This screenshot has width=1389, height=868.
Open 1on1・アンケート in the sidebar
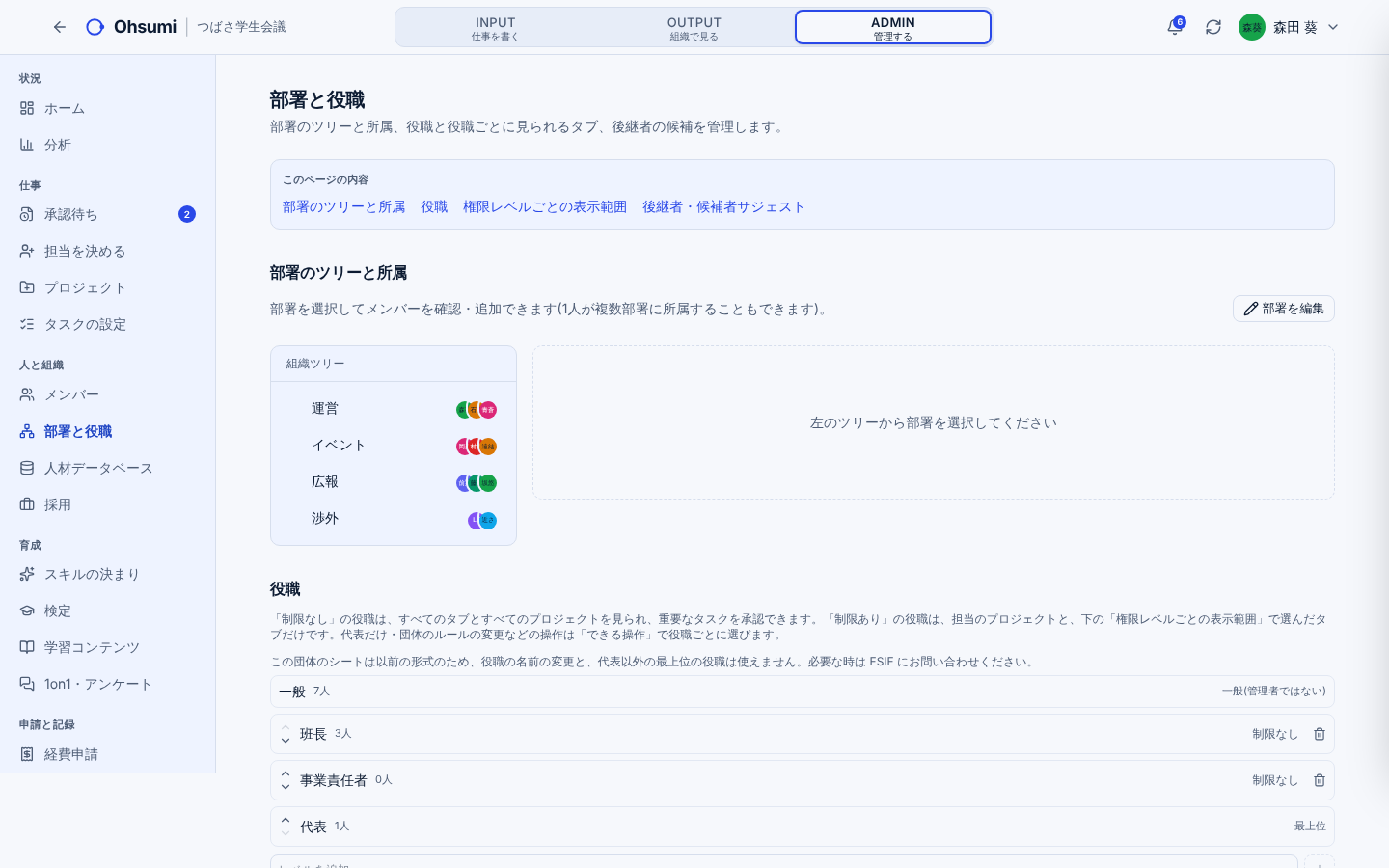click(107, 684)
